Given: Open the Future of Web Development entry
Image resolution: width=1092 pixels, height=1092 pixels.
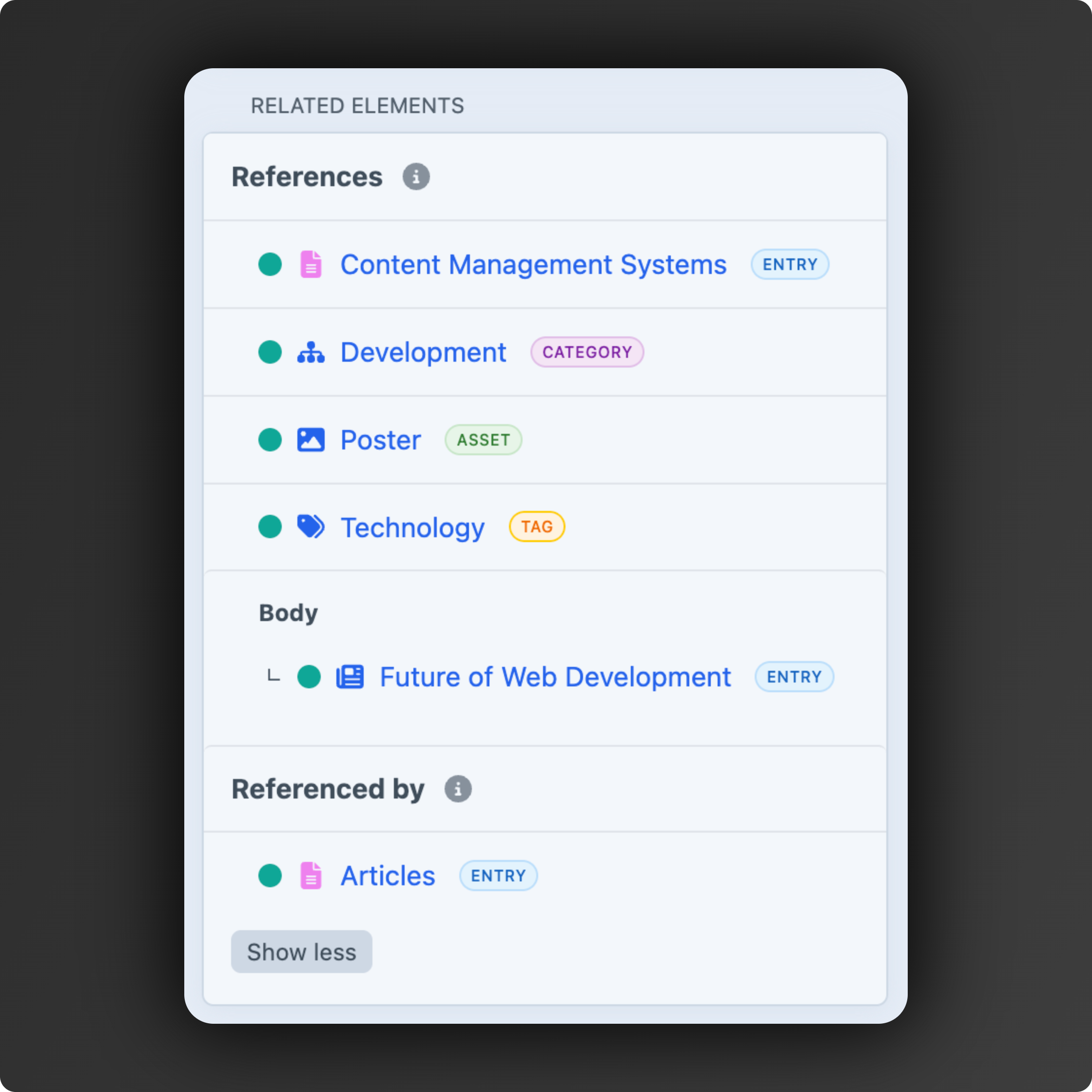Looking at the screenshot, I should [x=554, y=677].
